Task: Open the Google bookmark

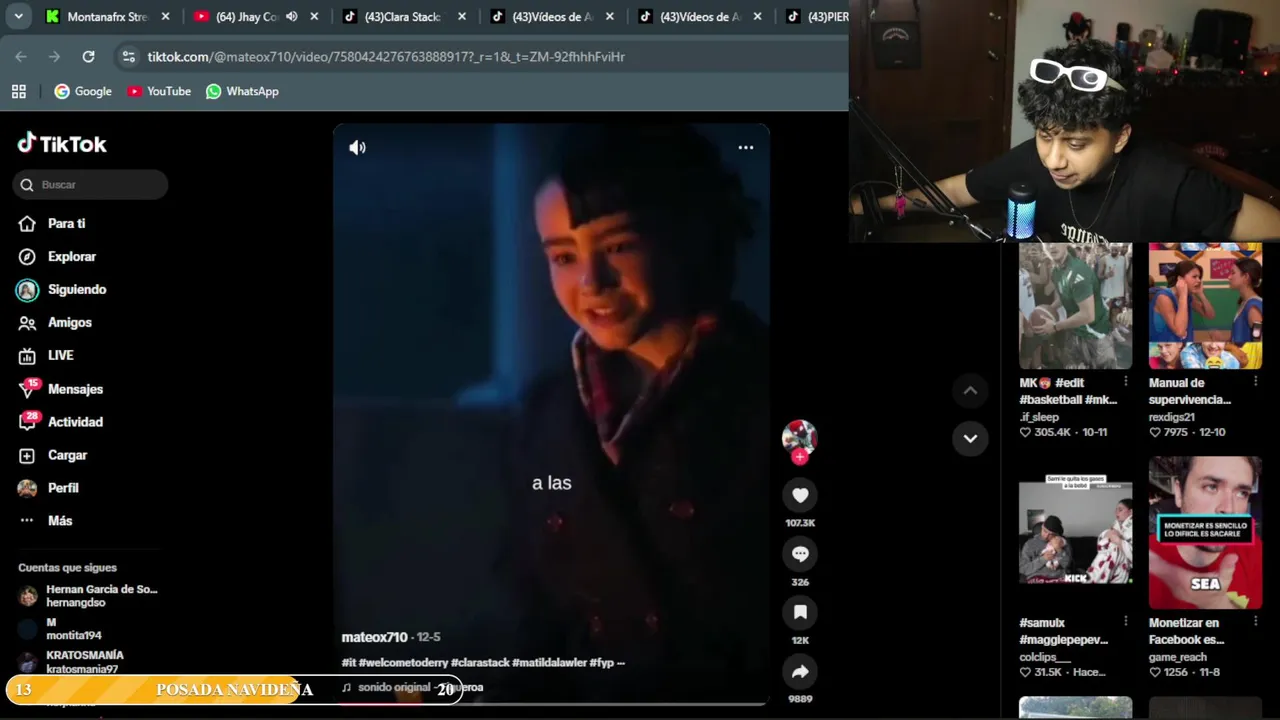Action: tap(83, 91)
